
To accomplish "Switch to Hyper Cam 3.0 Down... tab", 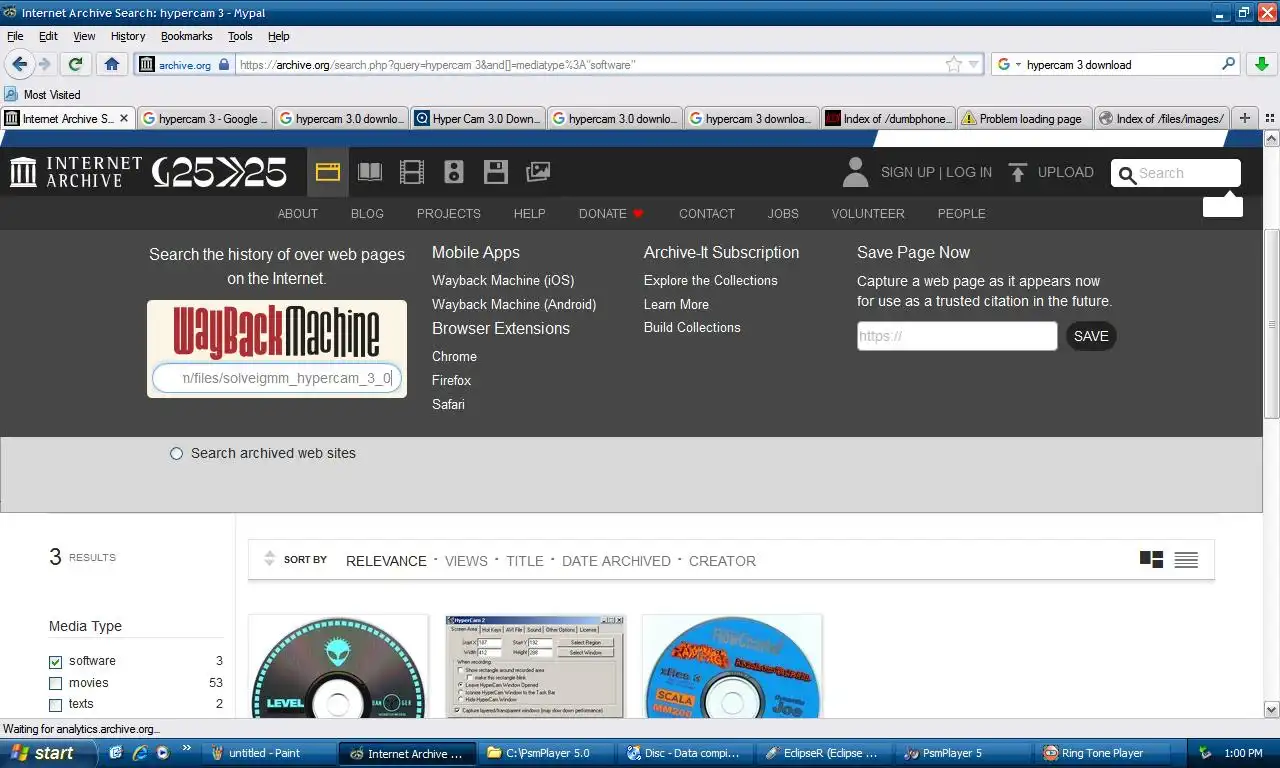I will pos(479,118).
